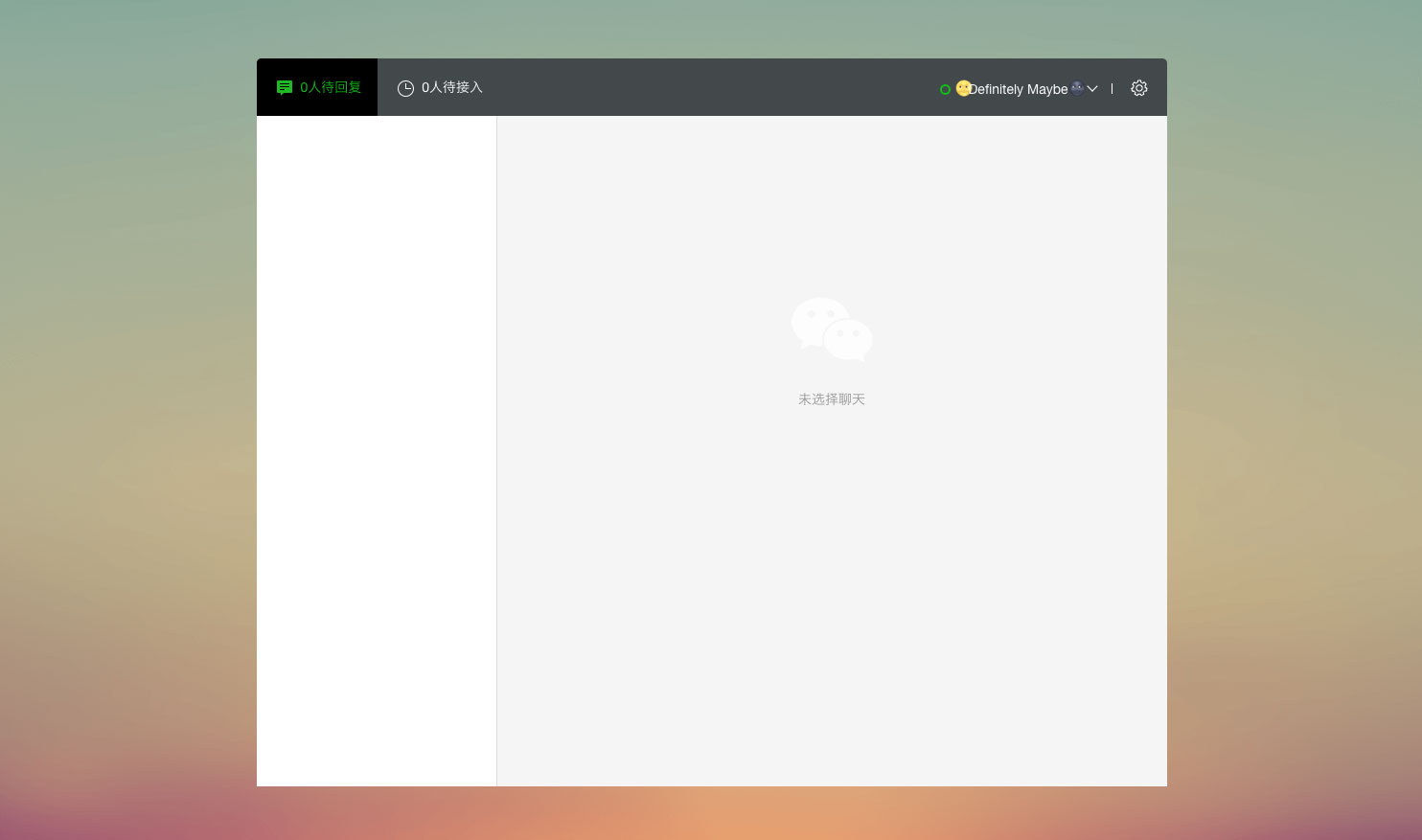Click the clock icon for pending access
The width and height of the screenshot is (1422, 840).
[x=405, y=88]
